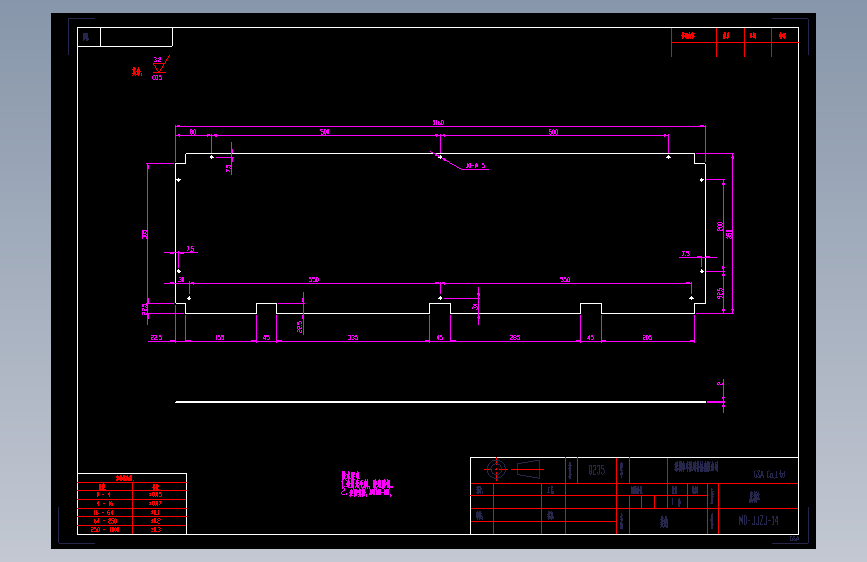Click the '250 - 1000' tolerance table row
The width and height of the screenshot is (867, 562).
[x=132, y=530]
